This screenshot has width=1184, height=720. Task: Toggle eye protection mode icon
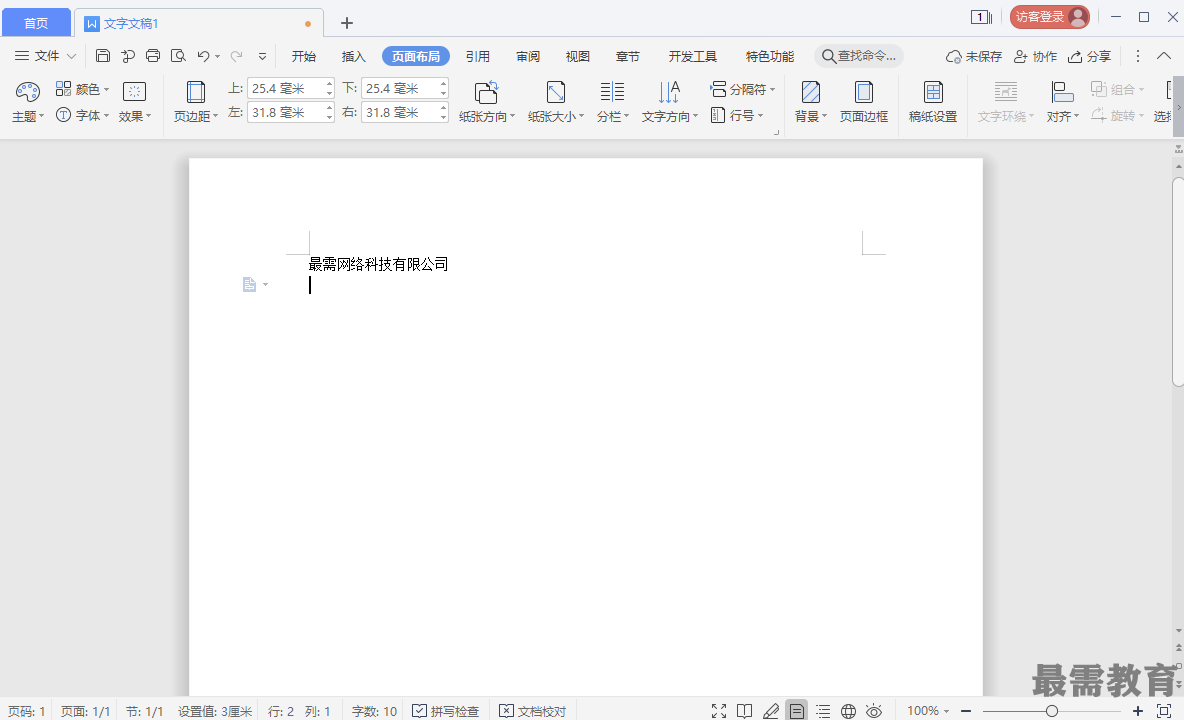point(874,711)
